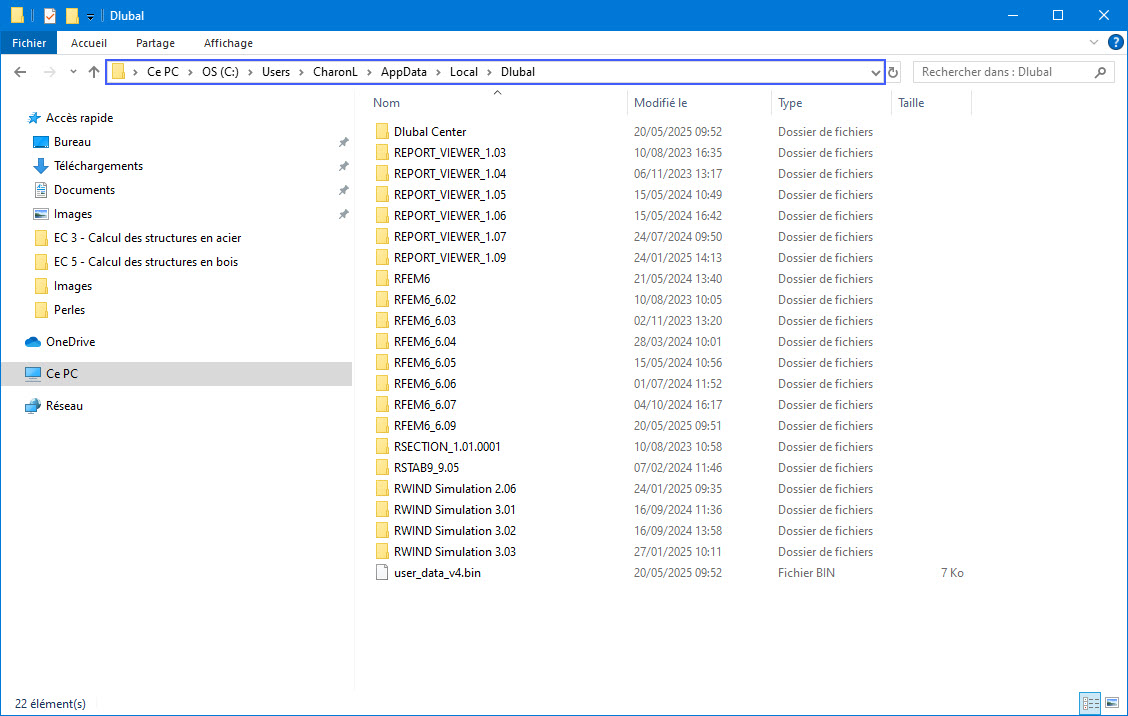Image resolution: width=1128 pixels, height=716 pixels.
Task: Open recent locations dropdown beside forward arrow
Action: pos(73,72)
